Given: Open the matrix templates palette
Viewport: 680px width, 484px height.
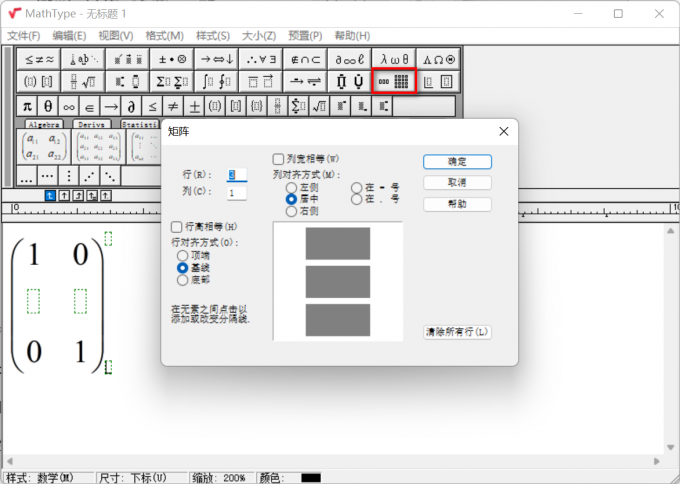Looking at the screenshot, I should point(394,82).
